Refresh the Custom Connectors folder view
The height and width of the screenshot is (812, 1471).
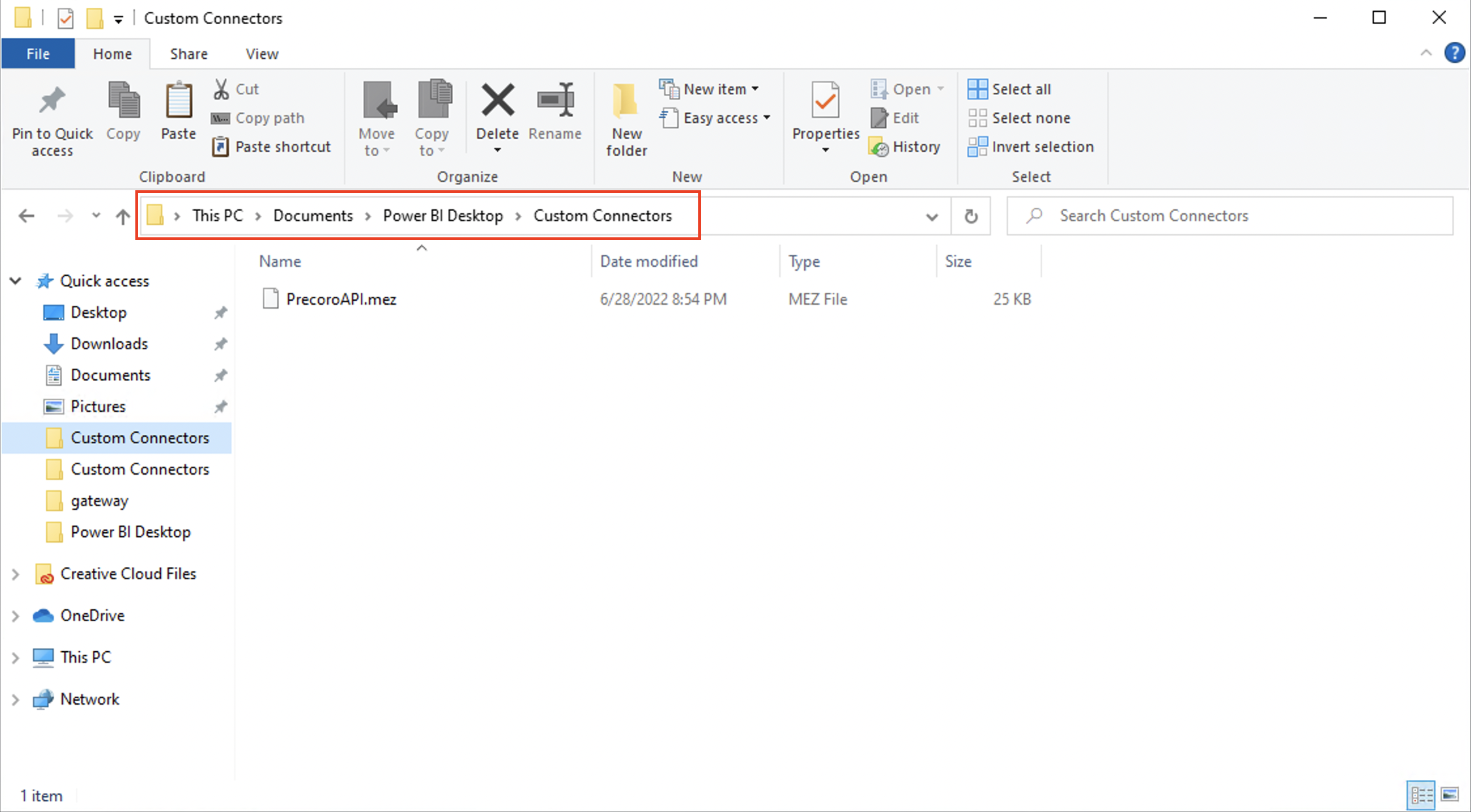pos(970,216)
